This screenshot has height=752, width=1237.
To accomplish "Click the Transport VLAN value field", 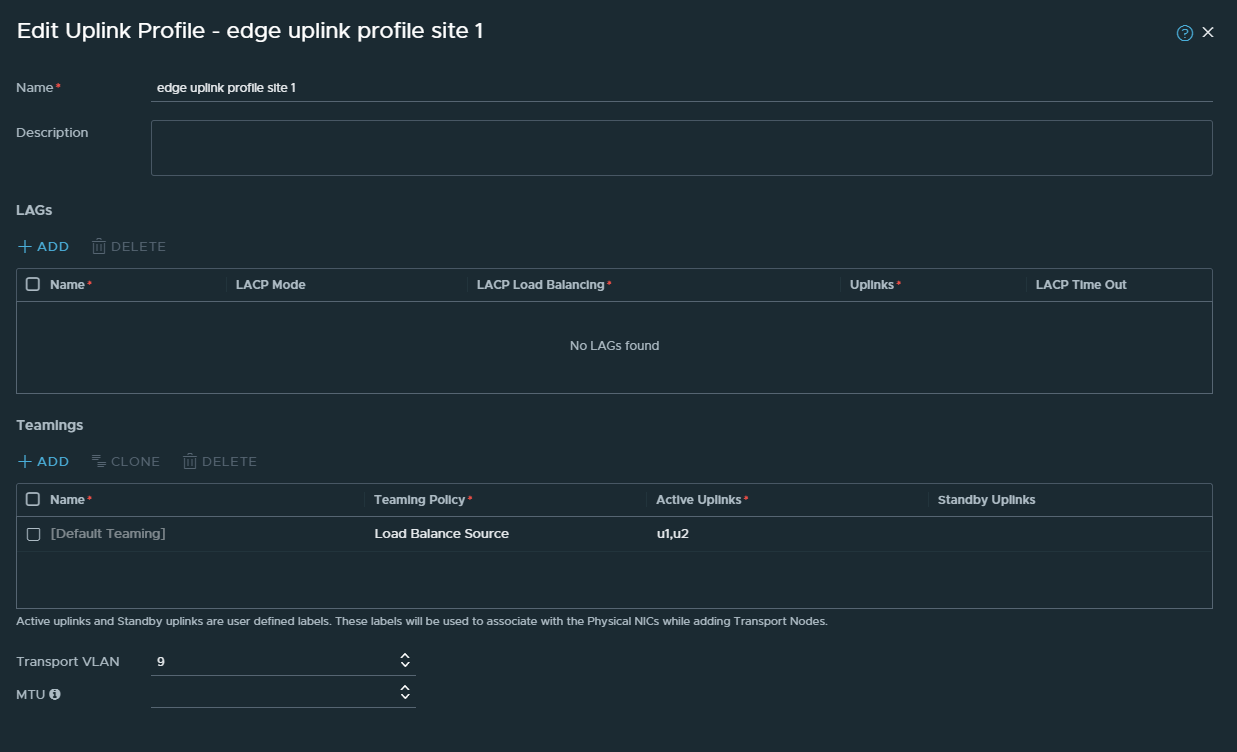I will pyautogui.click(x=270, y=661).
